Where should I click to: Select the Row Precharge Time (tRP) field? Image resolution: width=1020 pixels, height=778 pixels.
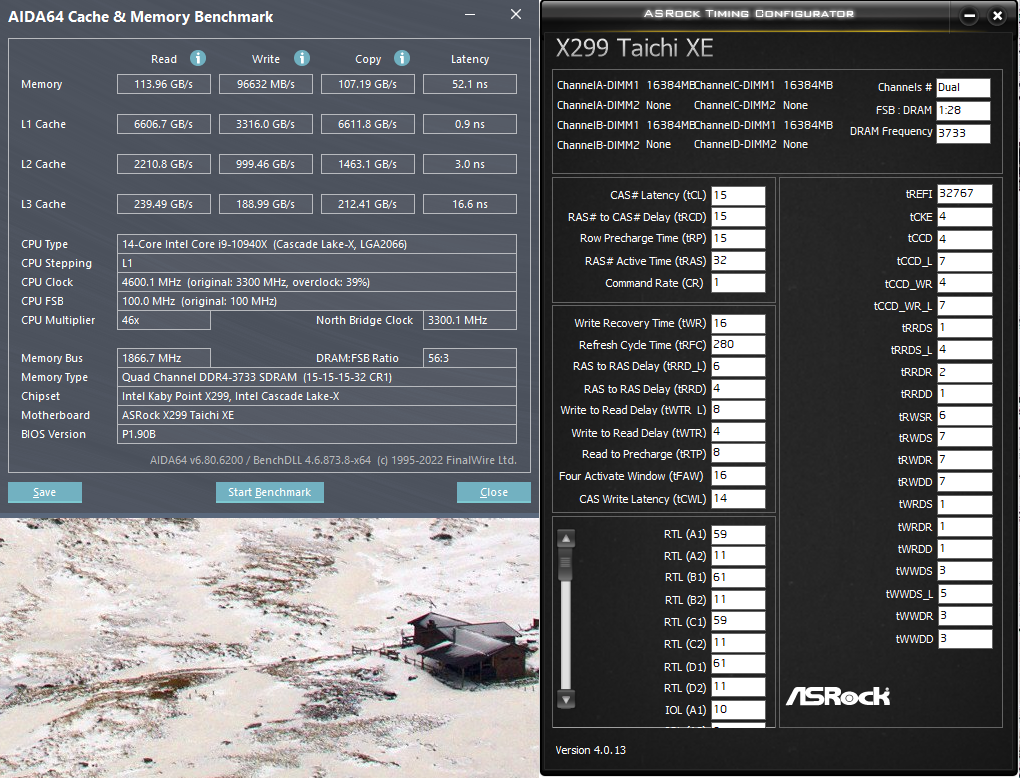(738, 238)
